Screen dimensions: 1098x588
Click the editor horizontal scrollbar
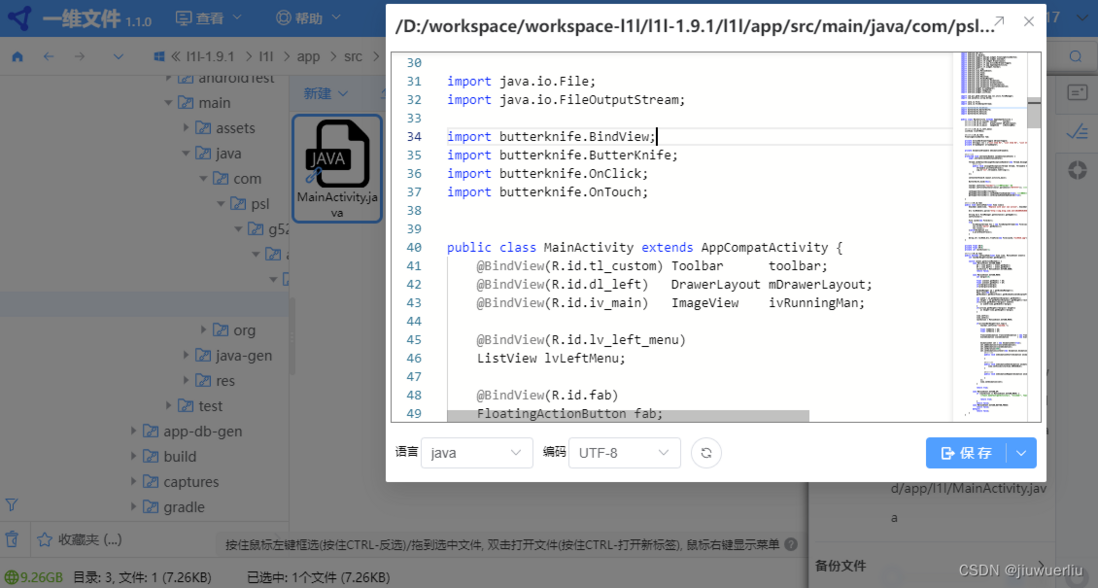628,416
